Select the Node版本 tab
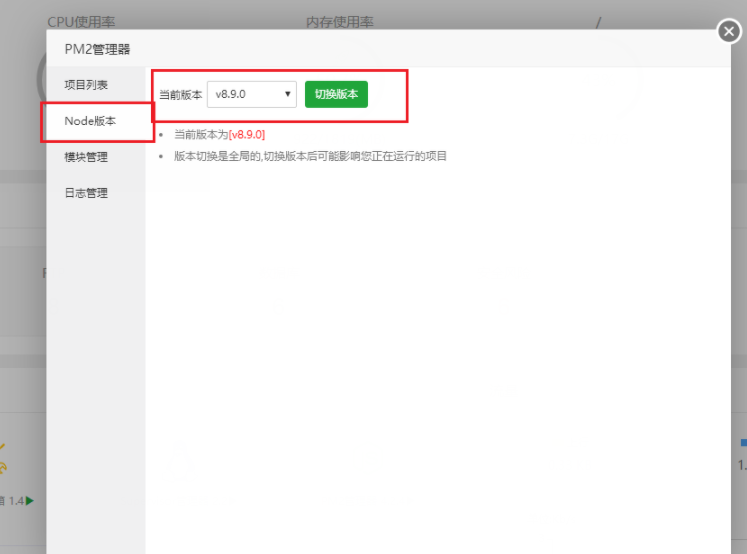Image resolution: width=747 pixels, height=554 pixels. [x=96, y=121]
